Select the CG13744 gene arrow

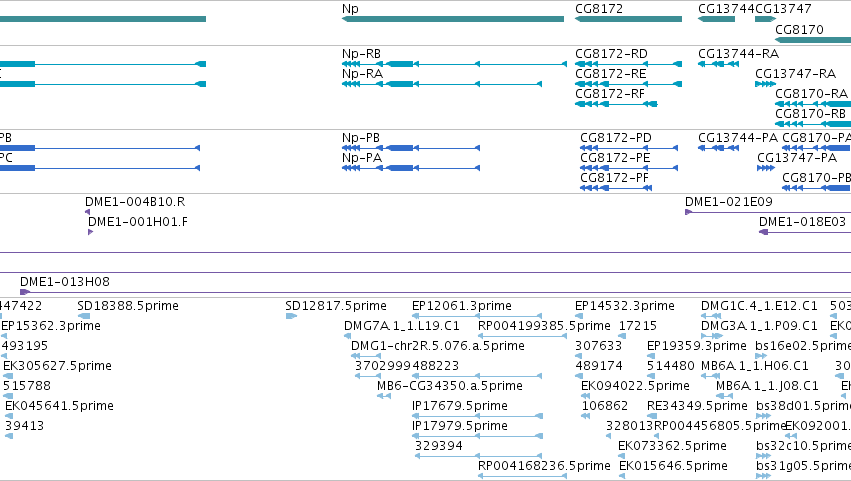716,19
